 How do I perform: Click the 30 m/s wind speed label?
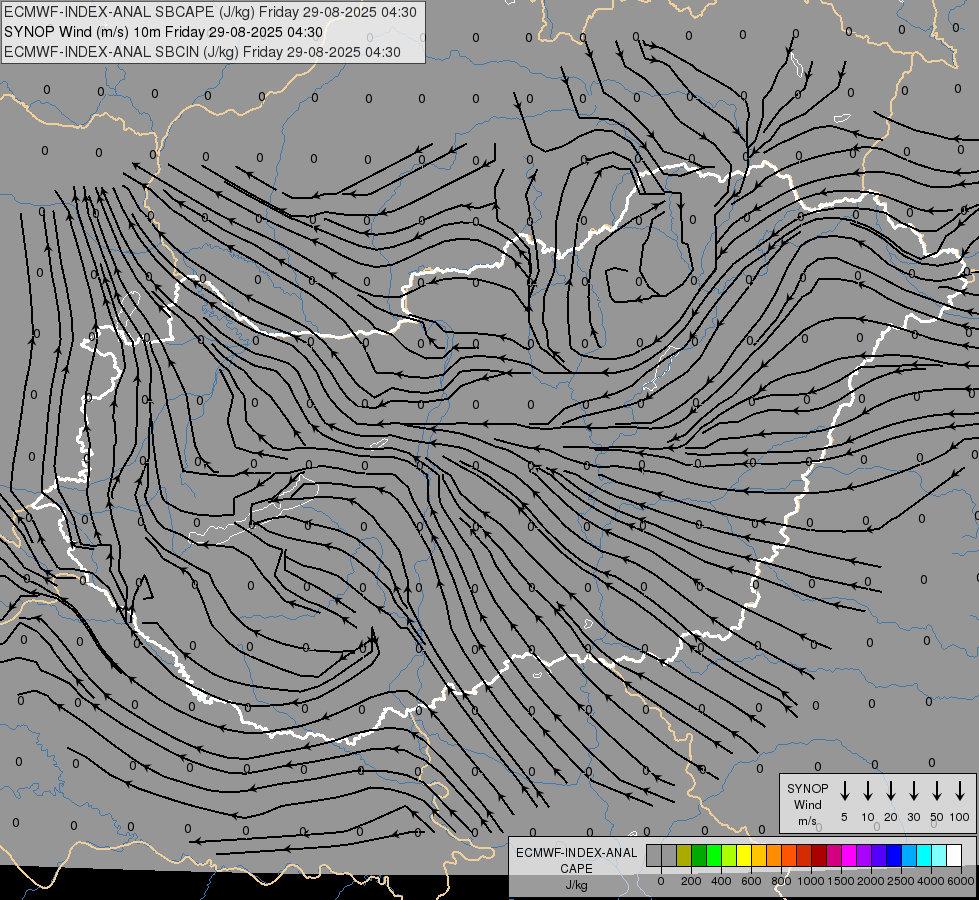913,817
